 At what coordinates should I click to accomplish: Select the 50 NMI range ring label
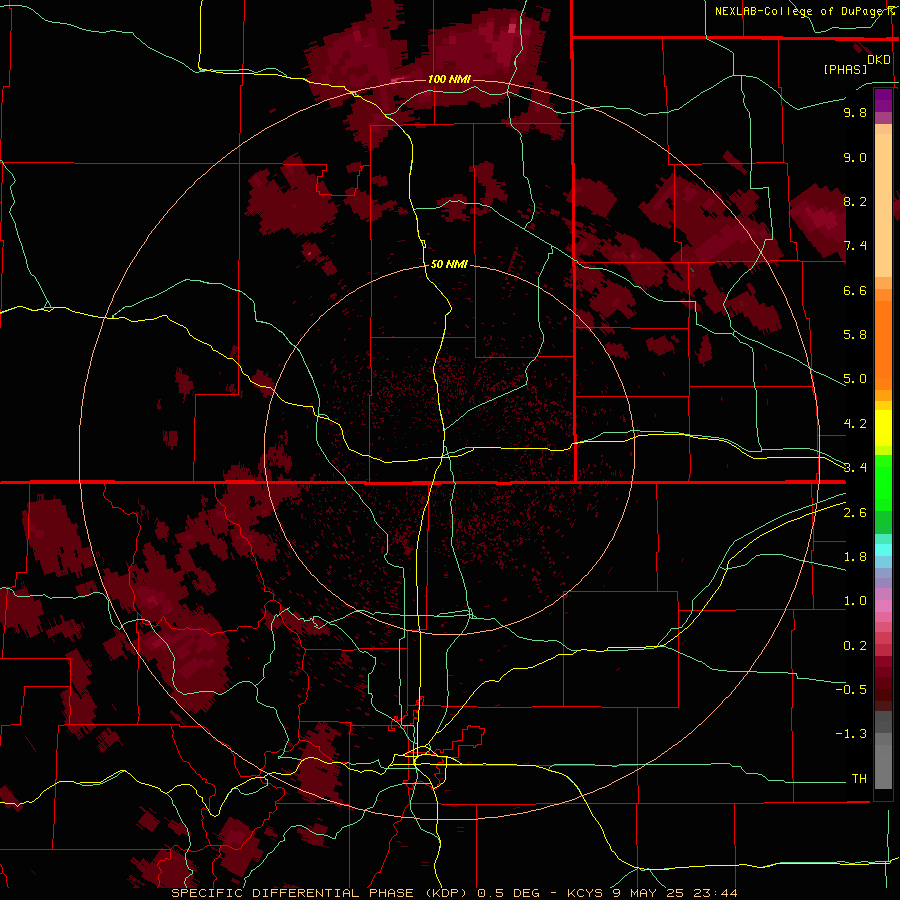click(449, 264)
